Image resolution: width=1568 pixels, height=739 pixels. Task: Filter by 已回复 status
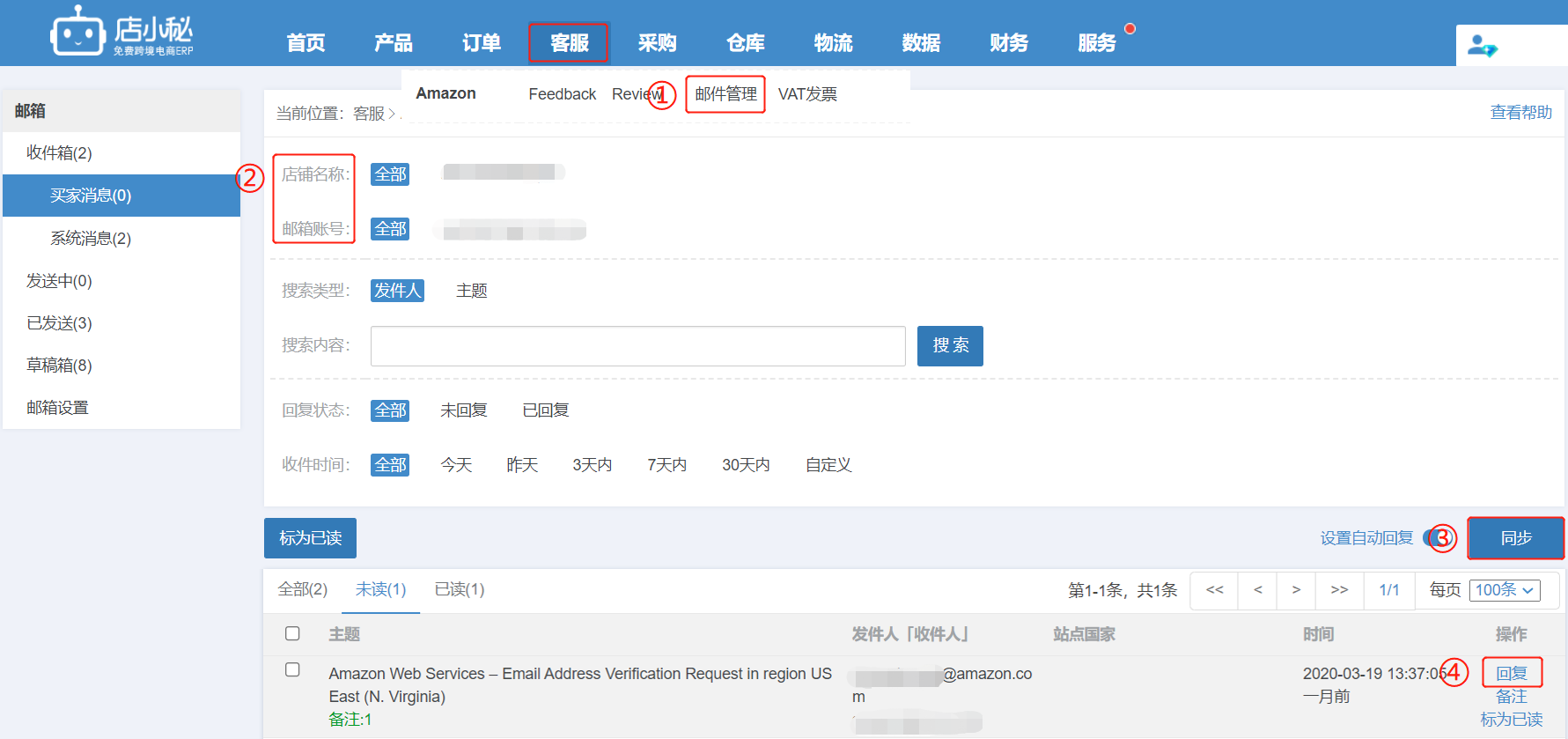tap(546, 410)
